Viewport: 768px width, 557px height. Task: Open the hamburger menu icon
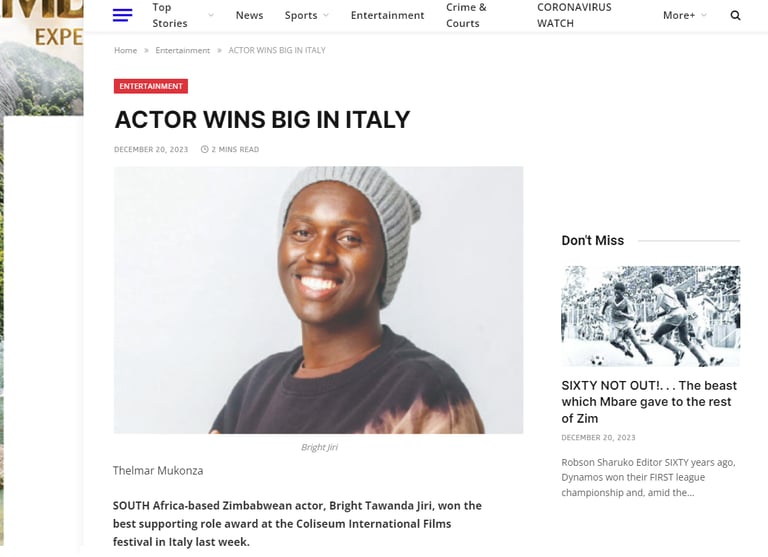[x=122, y=15]
